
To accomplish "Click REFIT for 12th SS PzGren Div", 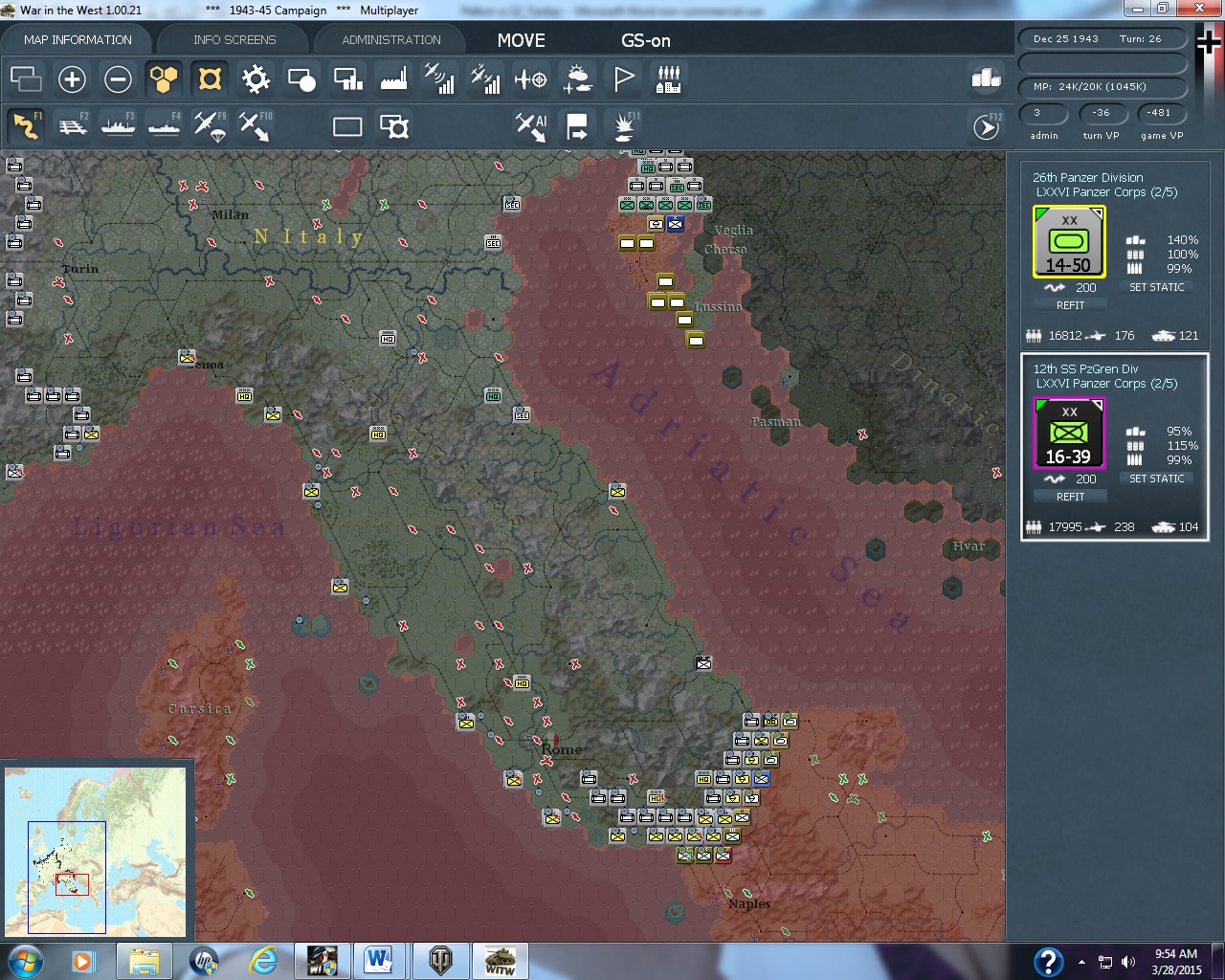I will point(1070,497).
